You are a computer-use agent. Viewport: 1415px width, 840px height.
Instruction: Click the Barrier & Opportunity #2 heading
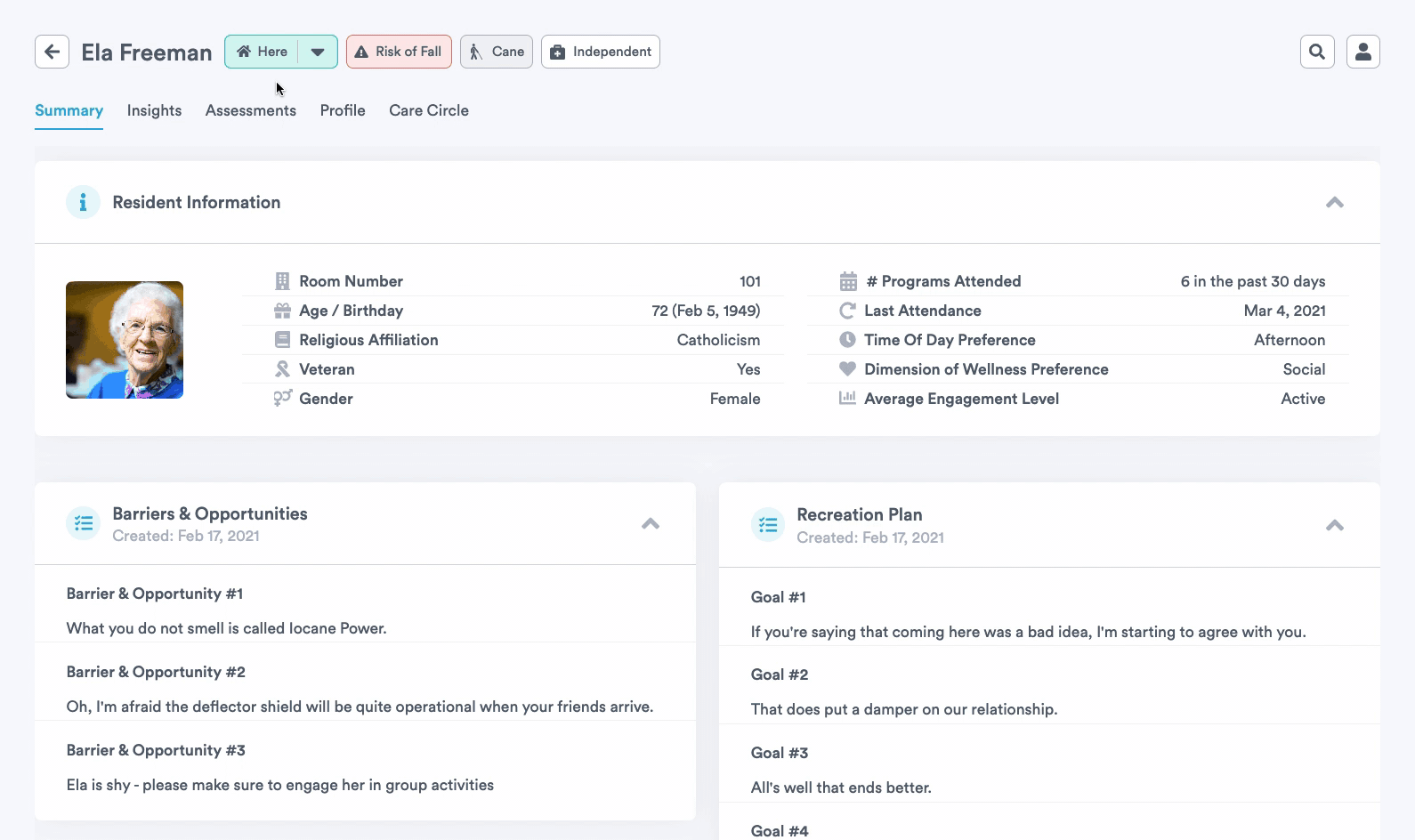click(x=156, y=672)
